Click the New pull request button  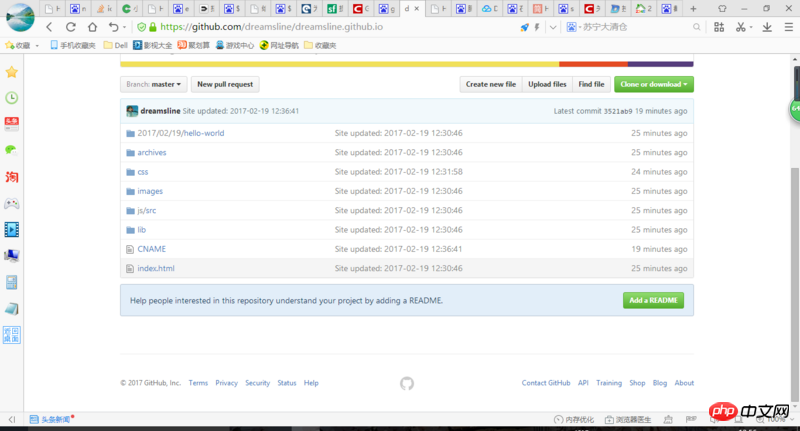[225, 84]
